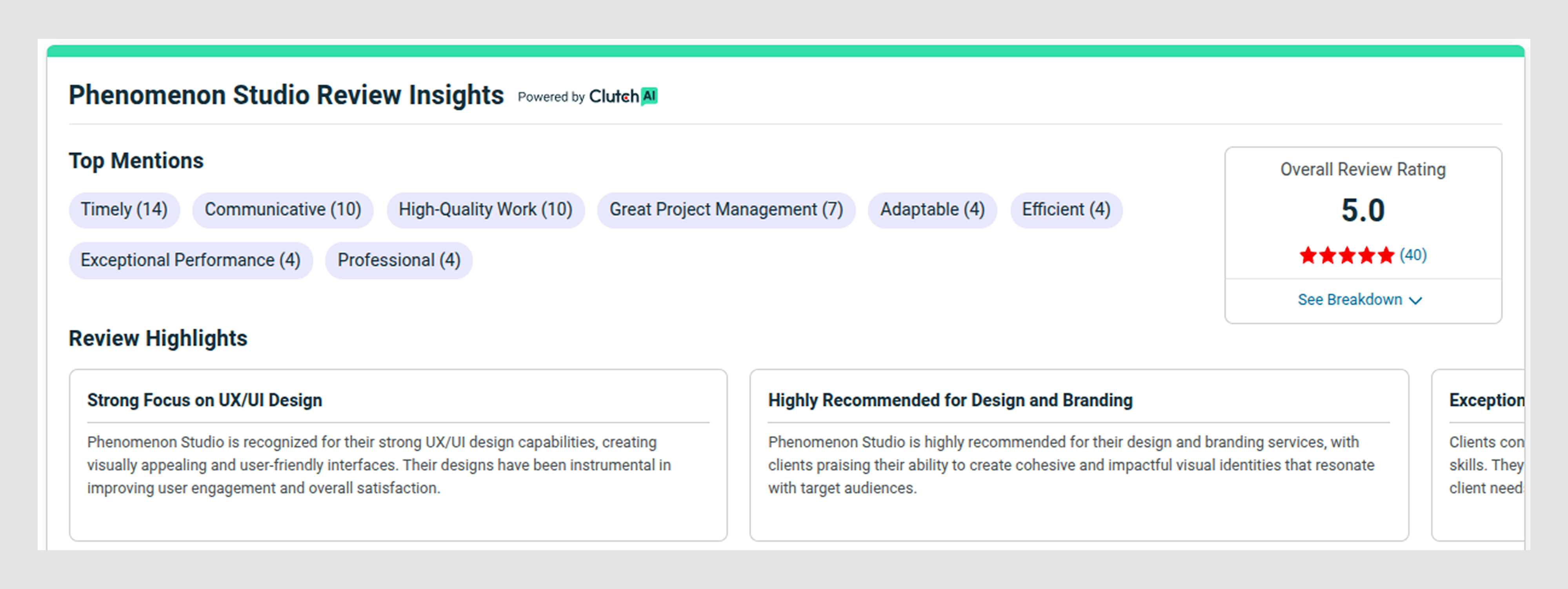Click the red star rating icons
The image size is (1568, 589).
tap(1346, 255)
